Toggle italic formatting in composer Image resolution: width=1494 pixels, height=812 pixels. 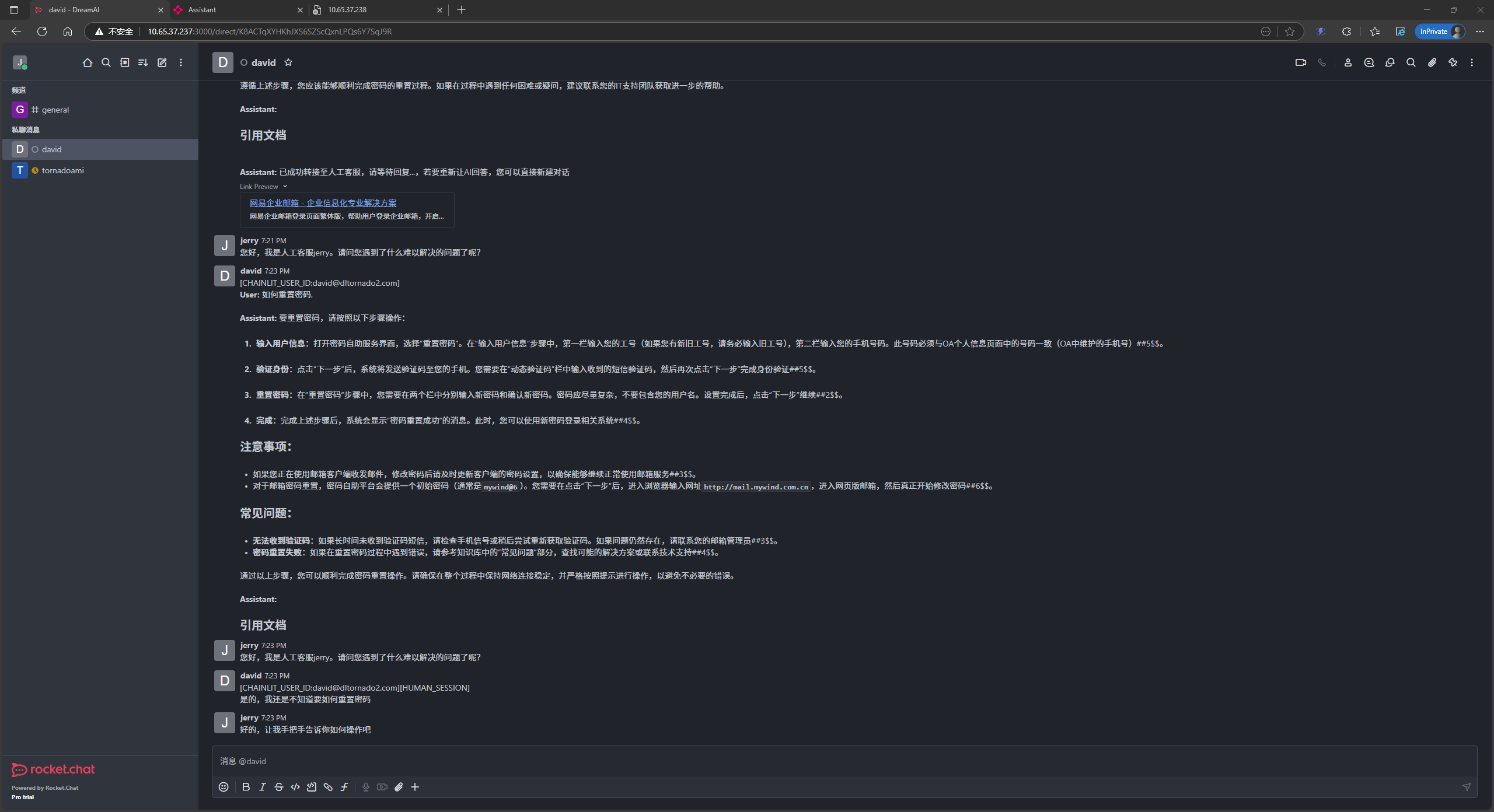click(263, 787)
